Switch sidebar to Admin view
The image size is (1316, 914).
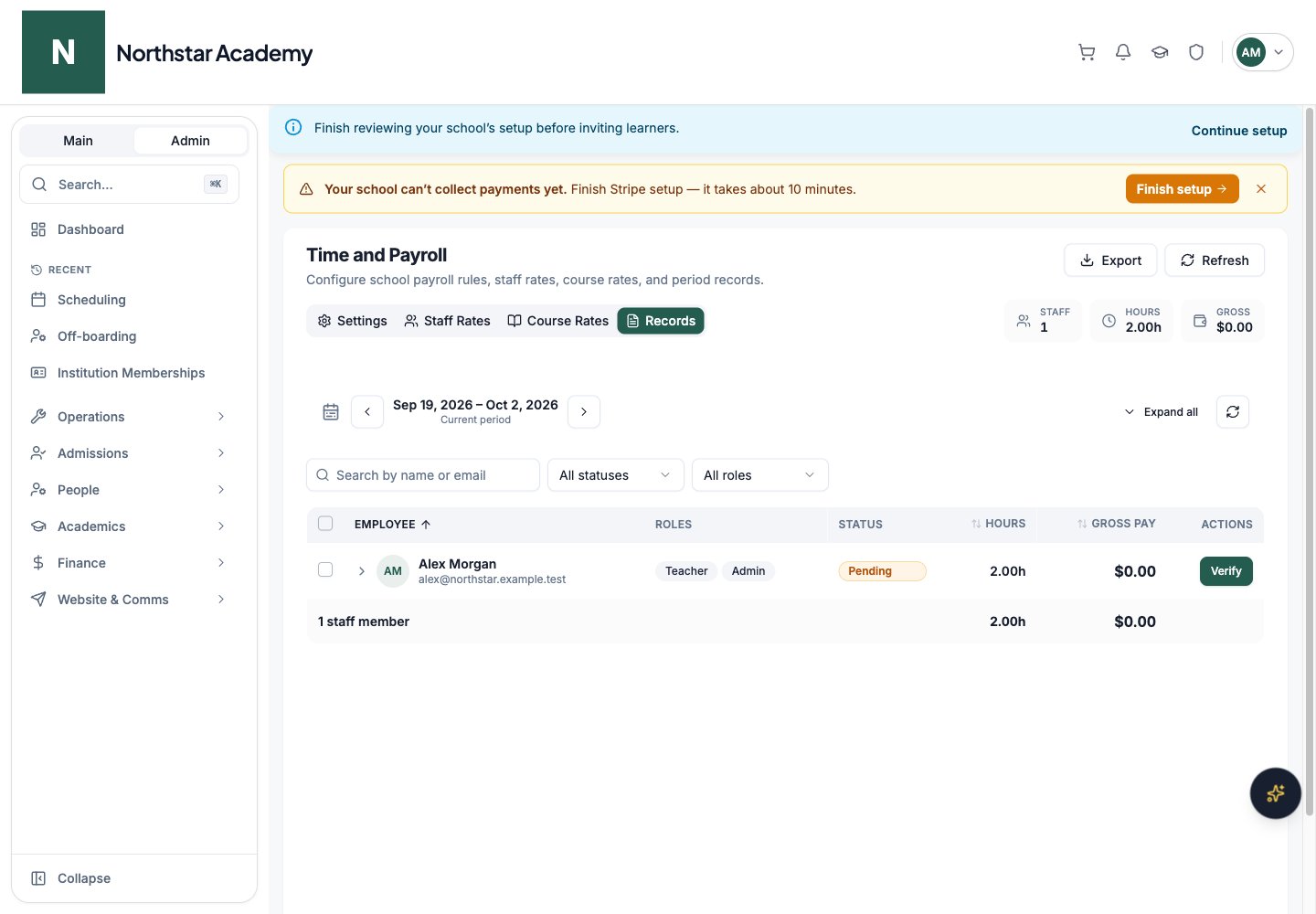[x=190, y=141]
